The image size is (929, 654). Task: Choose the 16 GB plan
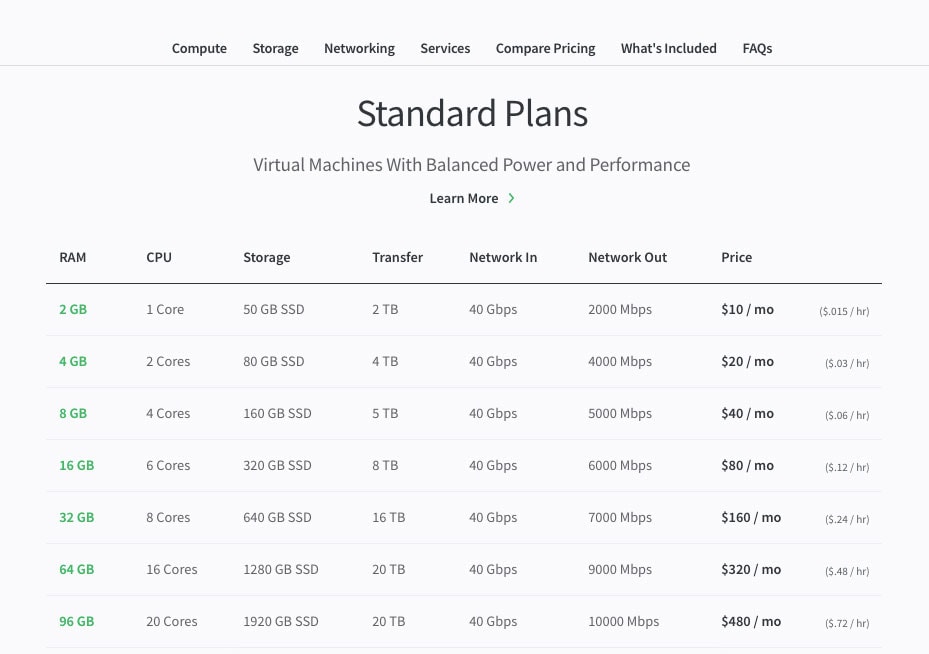pos(76,466)
